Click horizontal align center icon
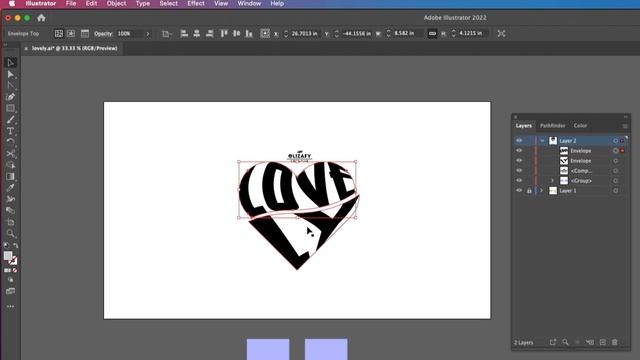 pyautogui.click(x=197, y=33)
